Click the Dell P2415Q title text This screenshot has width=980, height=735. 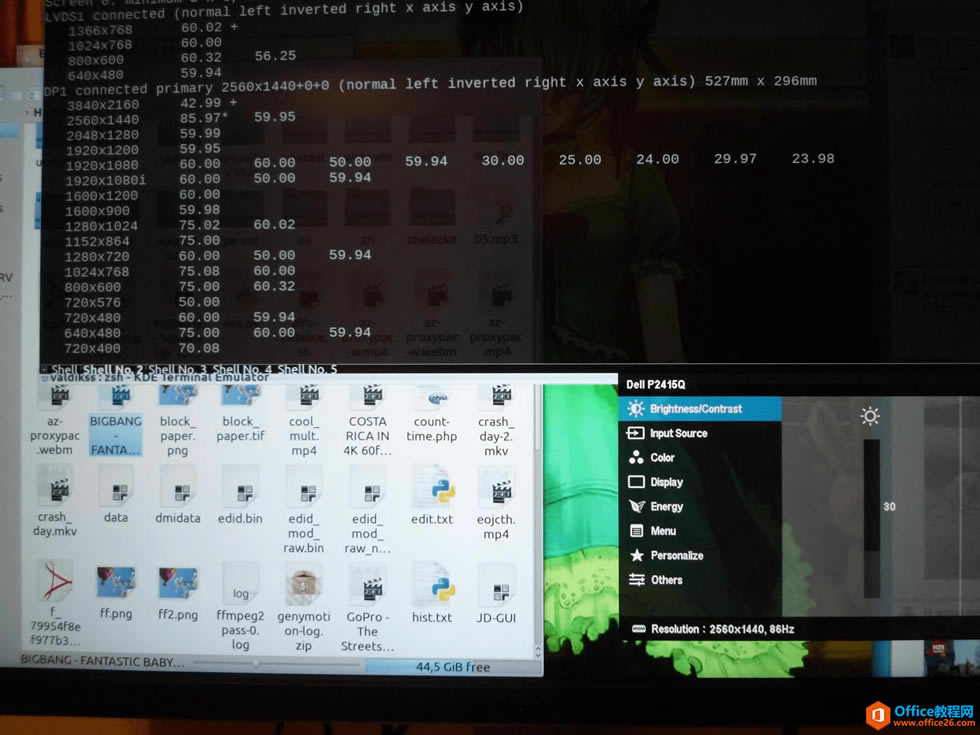(656, 384)
